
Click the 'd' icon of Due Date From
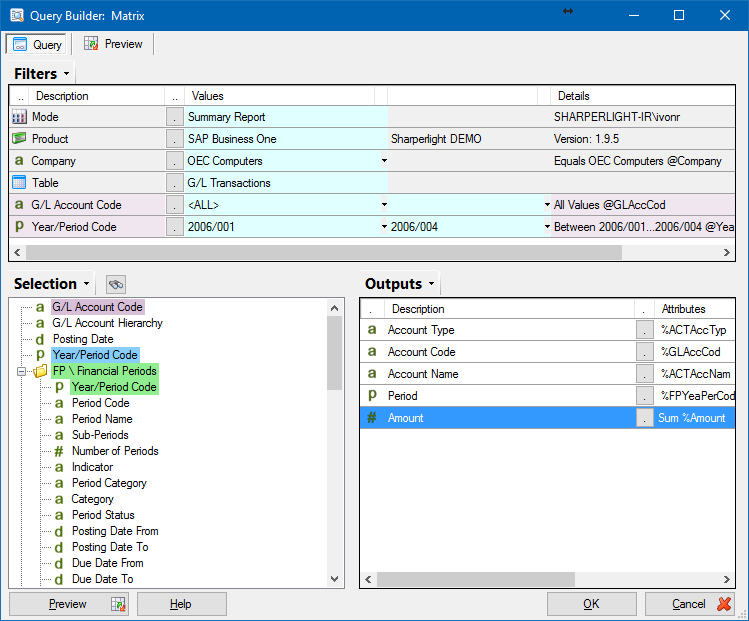pyautogui.click(x=59, y=563)
